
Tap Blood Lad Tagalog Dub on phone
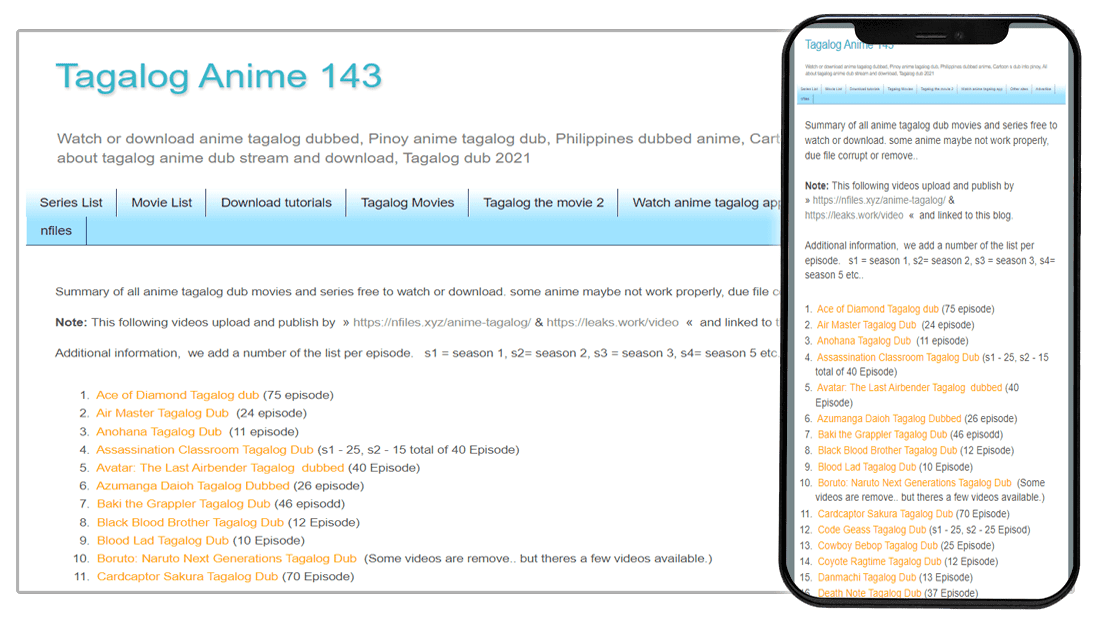pos(866,467)
